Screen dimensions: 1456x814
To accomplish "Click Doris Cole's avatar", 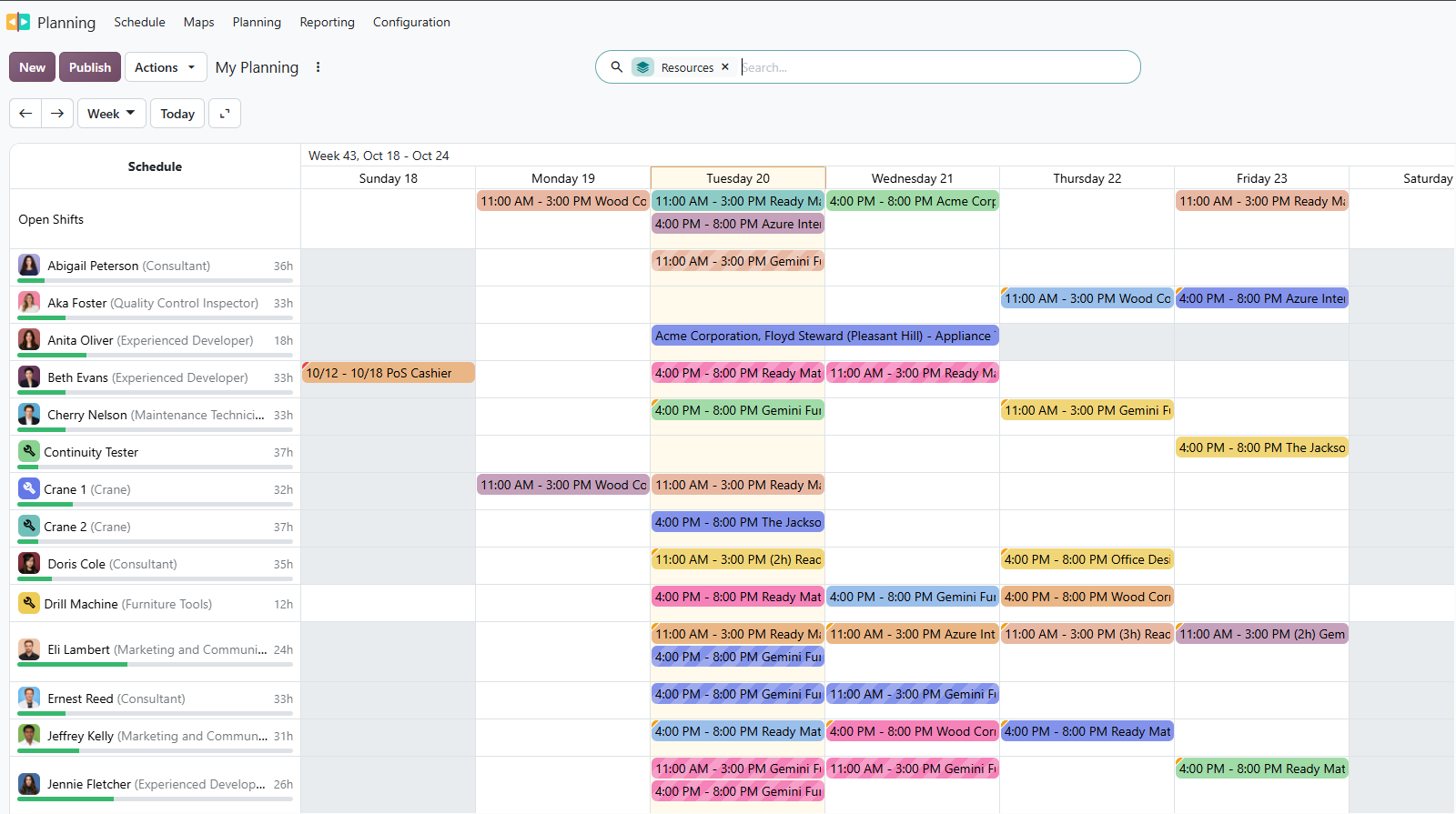I will click(29, 563).
